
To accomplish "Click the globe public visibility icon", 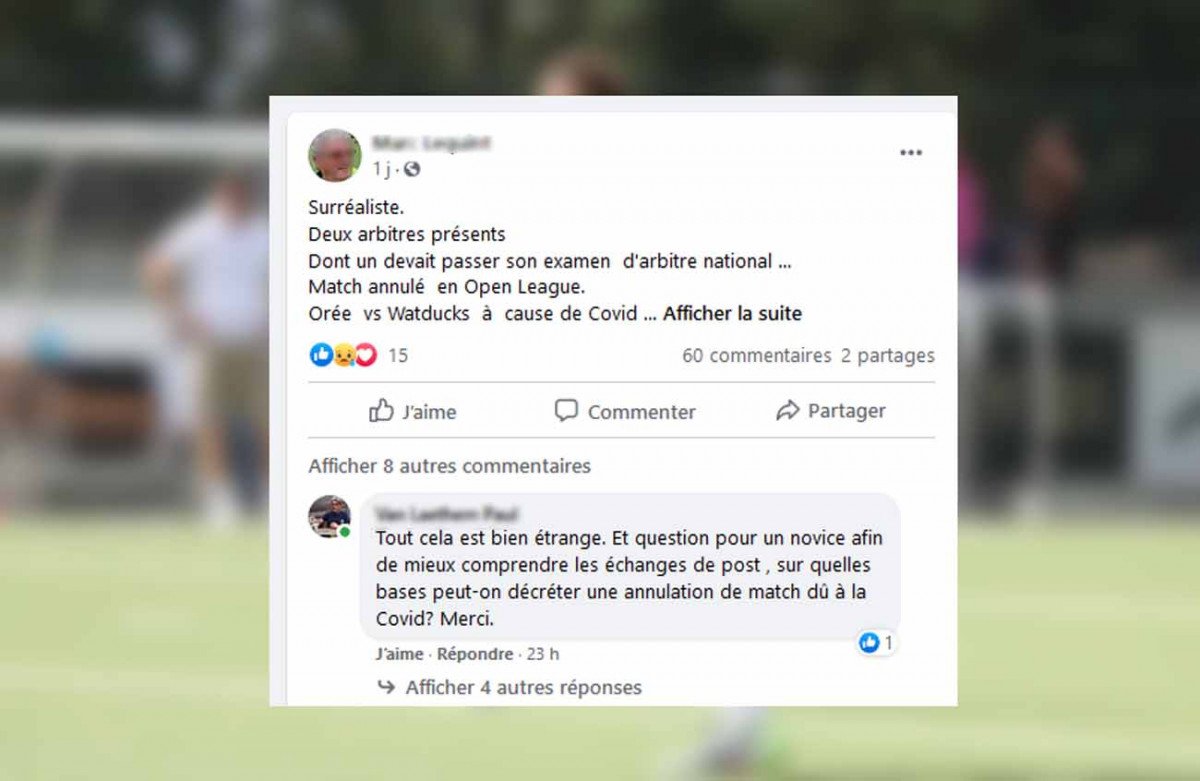I will pos(412,169).
